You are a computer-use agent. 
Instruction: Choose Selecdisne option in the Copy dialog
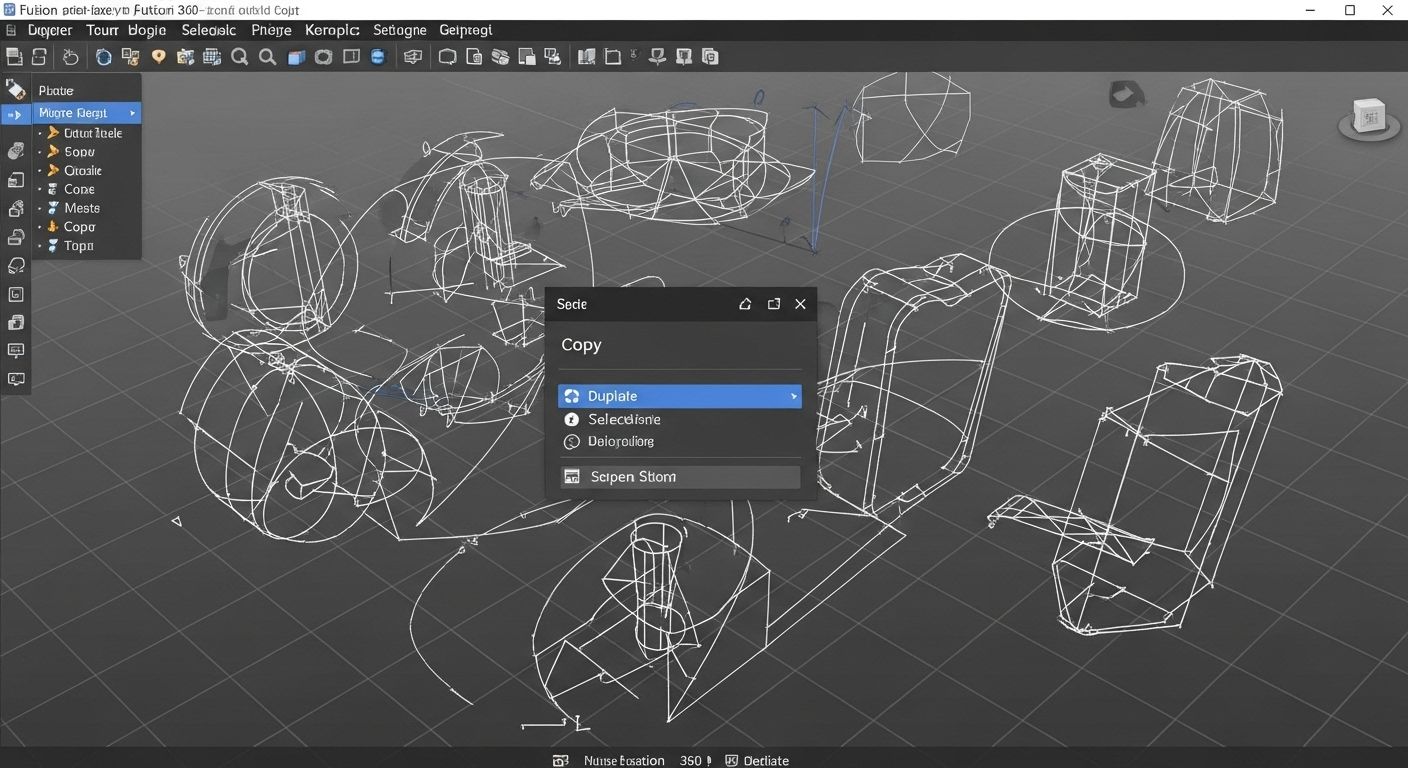(x=624, y=419)
